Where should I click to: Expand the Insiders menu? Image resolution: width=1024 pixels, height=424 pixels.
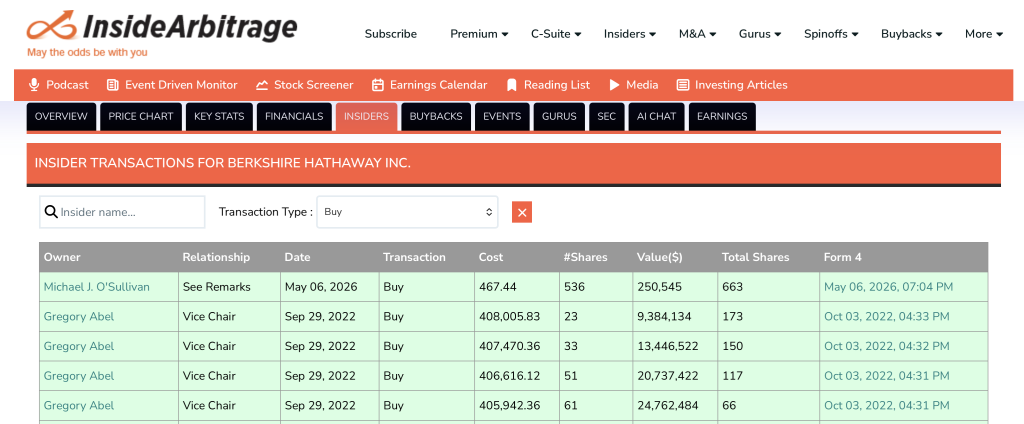click(630, 34)
